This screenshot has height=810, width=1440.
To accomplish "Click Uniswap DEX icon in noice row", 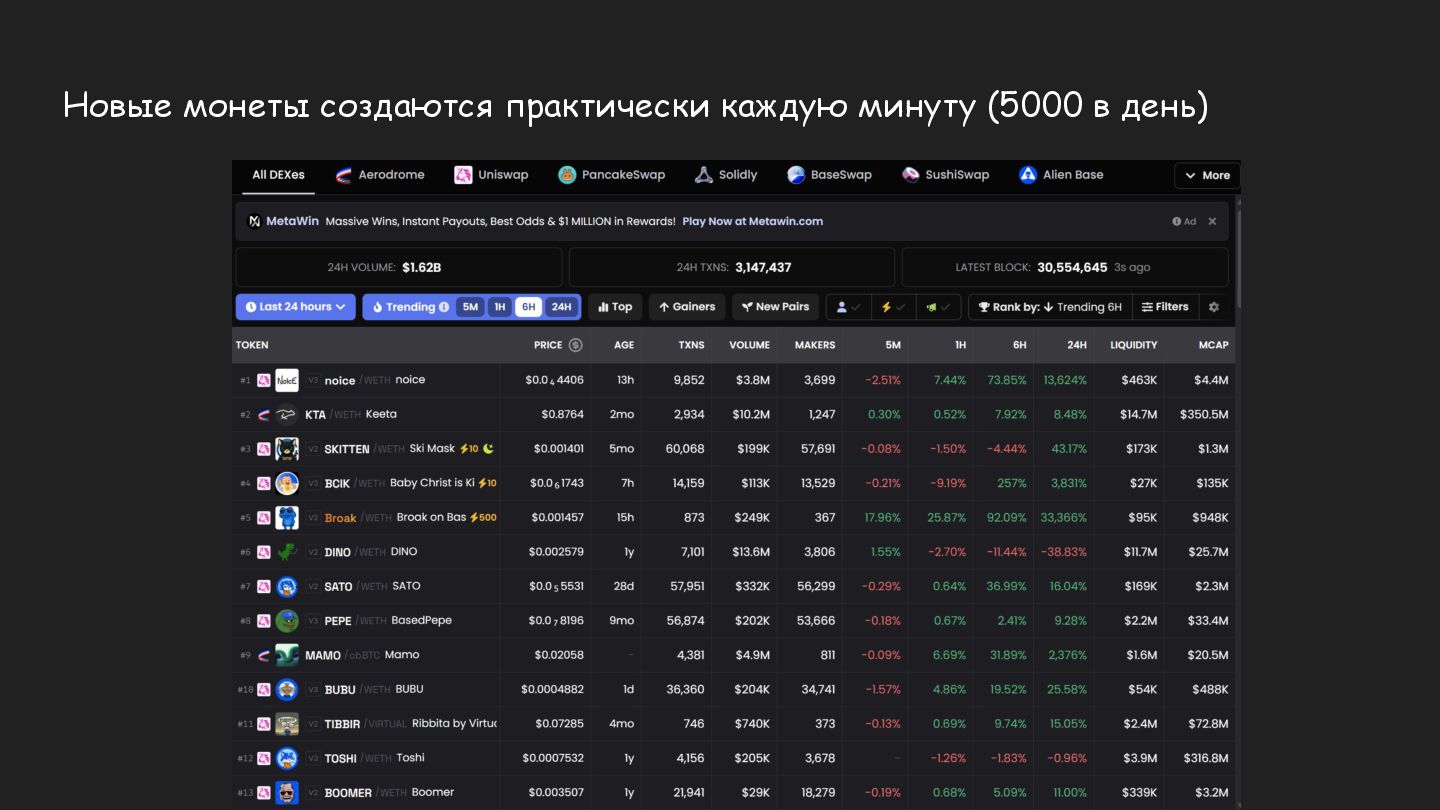I will (x=264, y=380).
